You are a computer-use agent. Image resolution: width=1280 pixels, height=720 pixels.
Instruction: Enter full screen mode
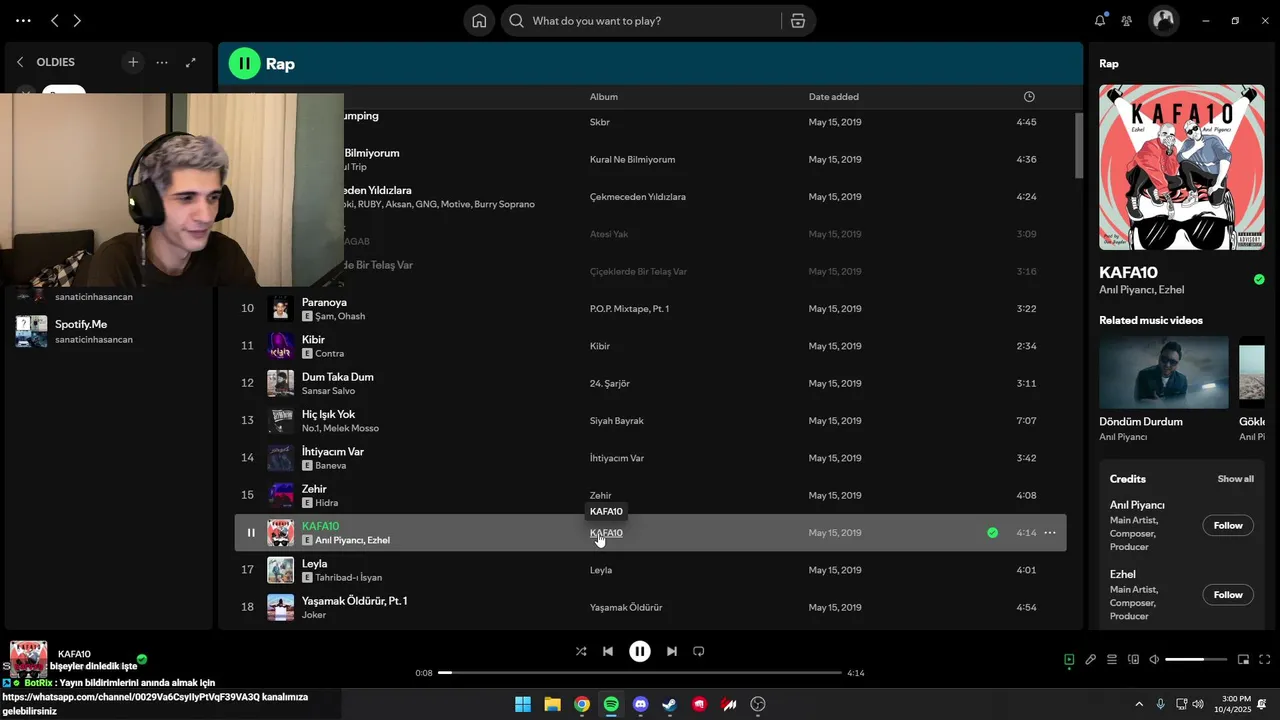(1265, 660)
